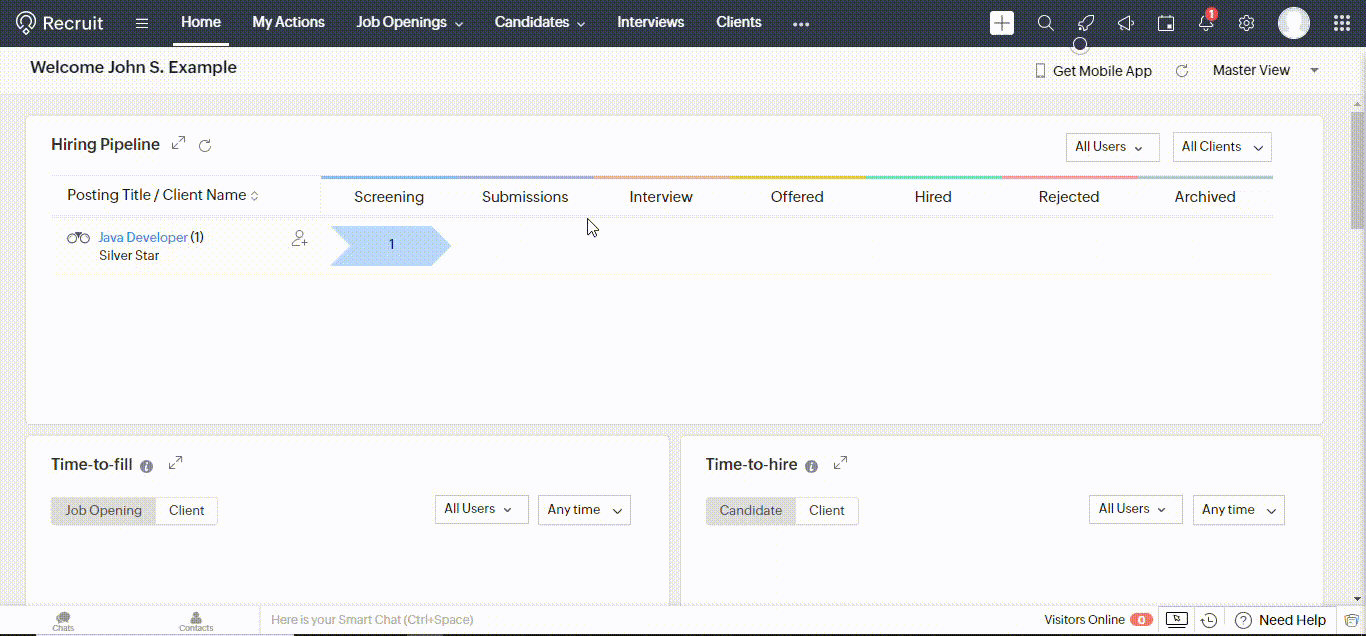
Task: Click the Get Mobile App link
Action: [1093, 71]
